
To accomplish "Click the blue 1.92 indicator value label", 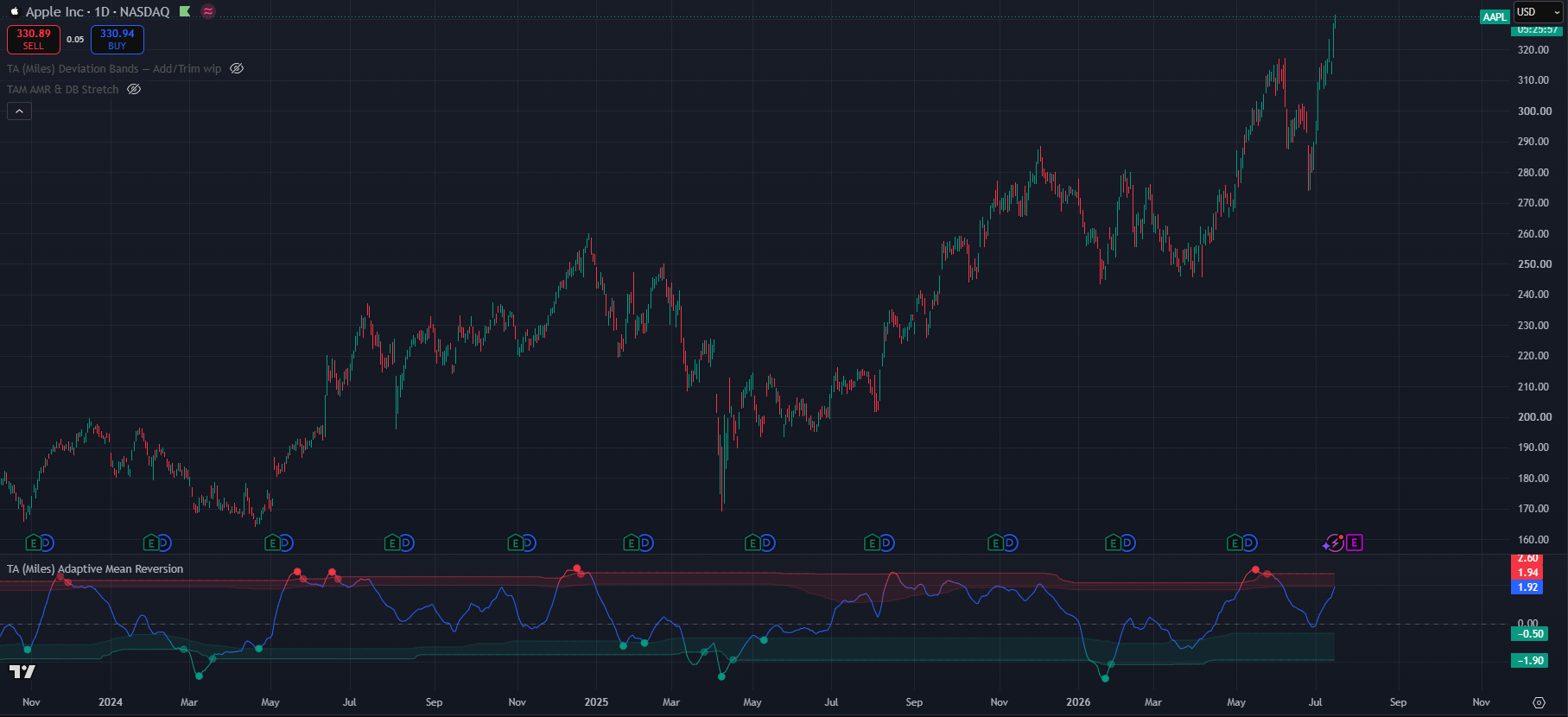I will click(x=1528, y=587).
